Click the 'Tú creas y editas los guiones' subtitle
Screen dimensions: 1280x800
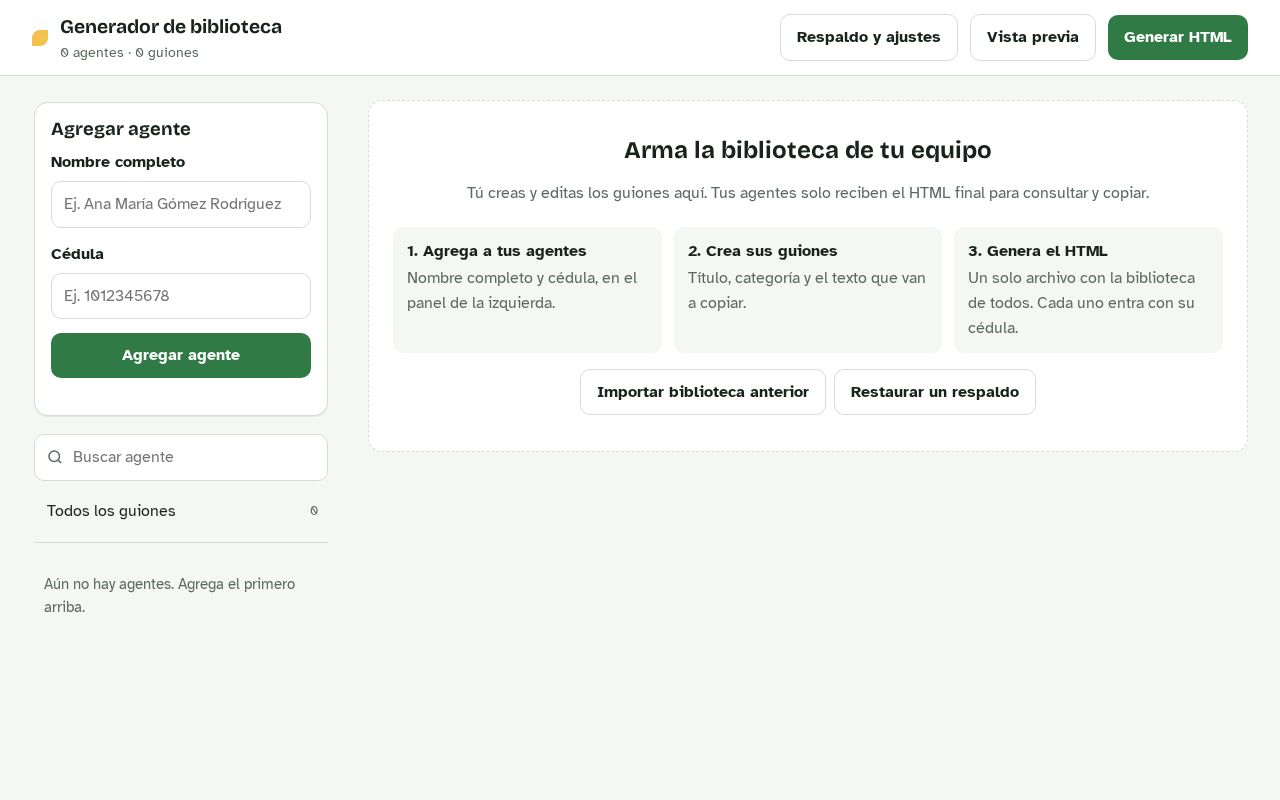point(808,193)
